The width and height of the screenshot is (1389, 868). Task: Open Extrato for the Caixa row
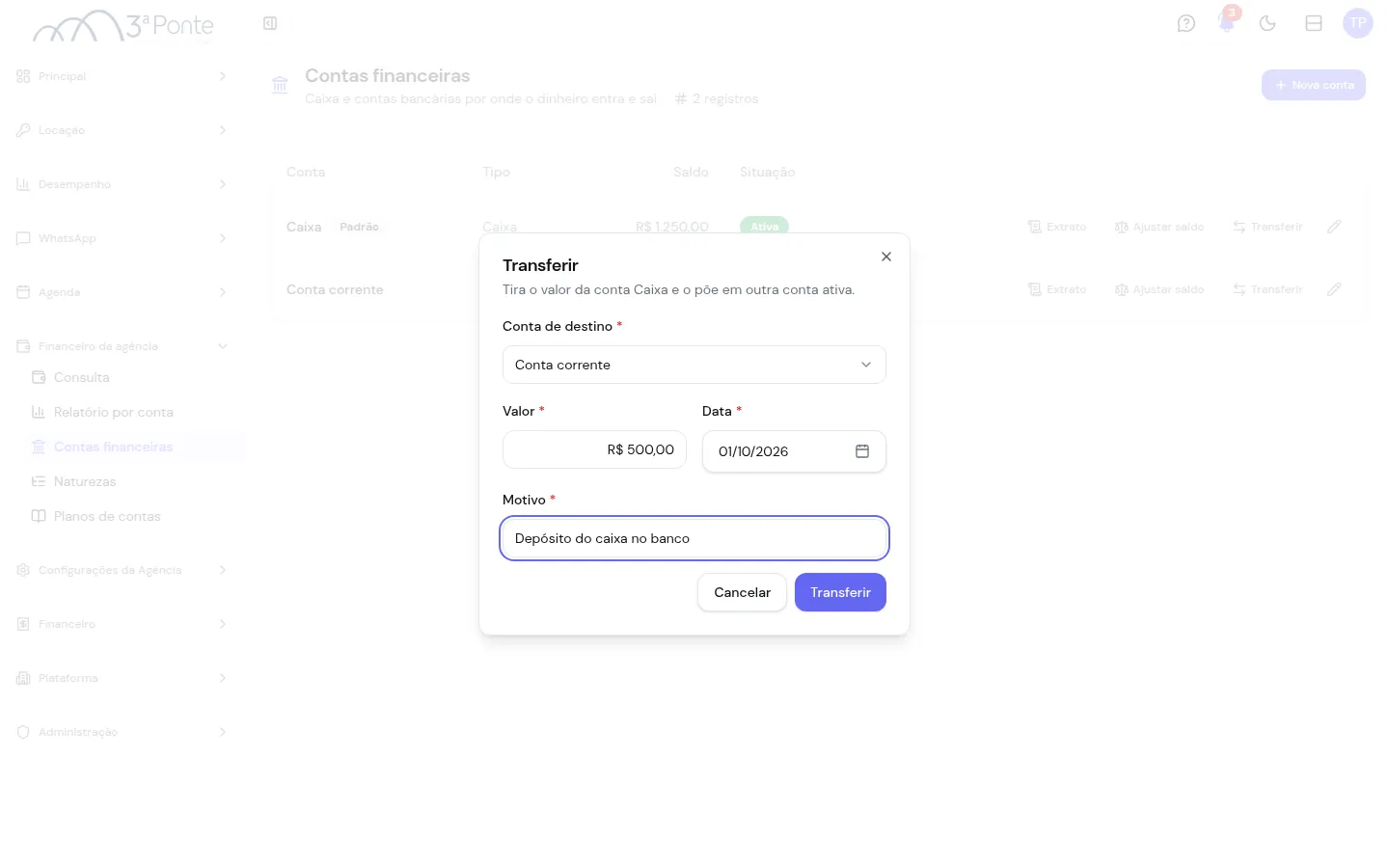[x=1057, y=227]
